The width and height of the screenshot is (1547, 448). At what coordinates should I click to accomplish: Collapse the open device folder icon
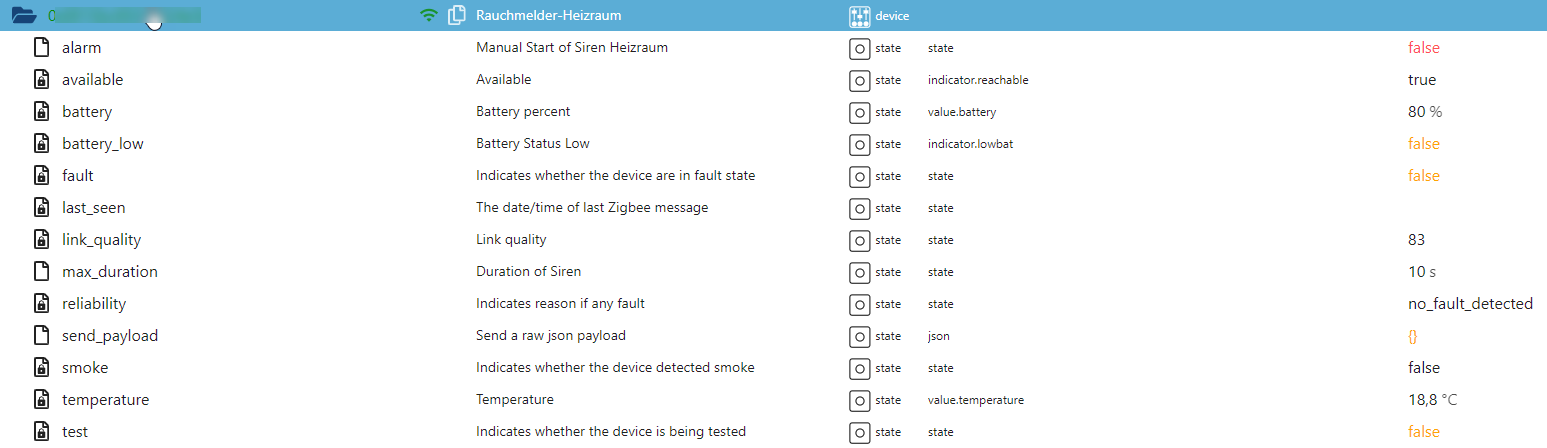pyautogui.click(x=24, y=15)
